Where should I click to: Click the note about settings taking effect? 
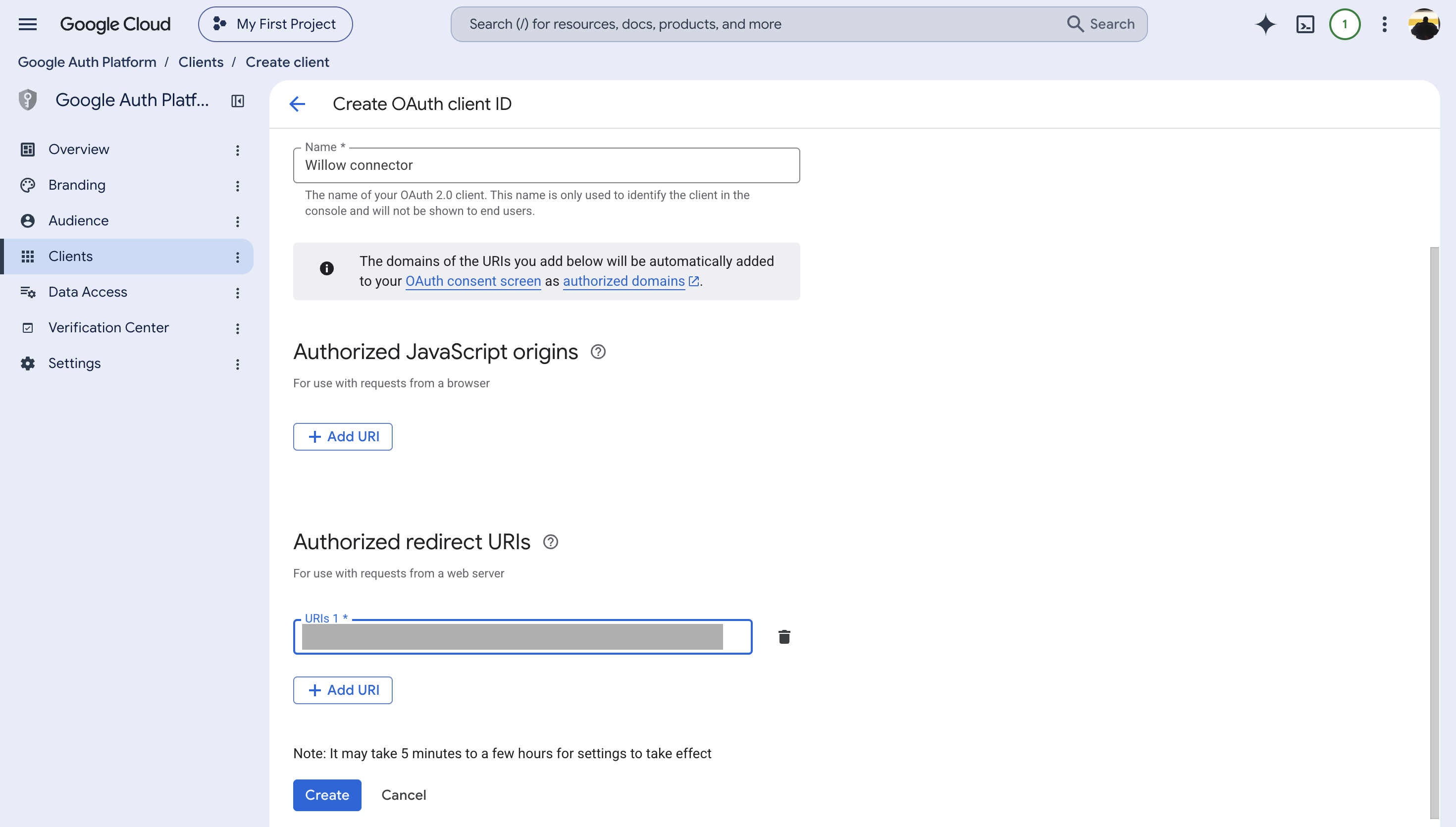[x=502, y=754]
